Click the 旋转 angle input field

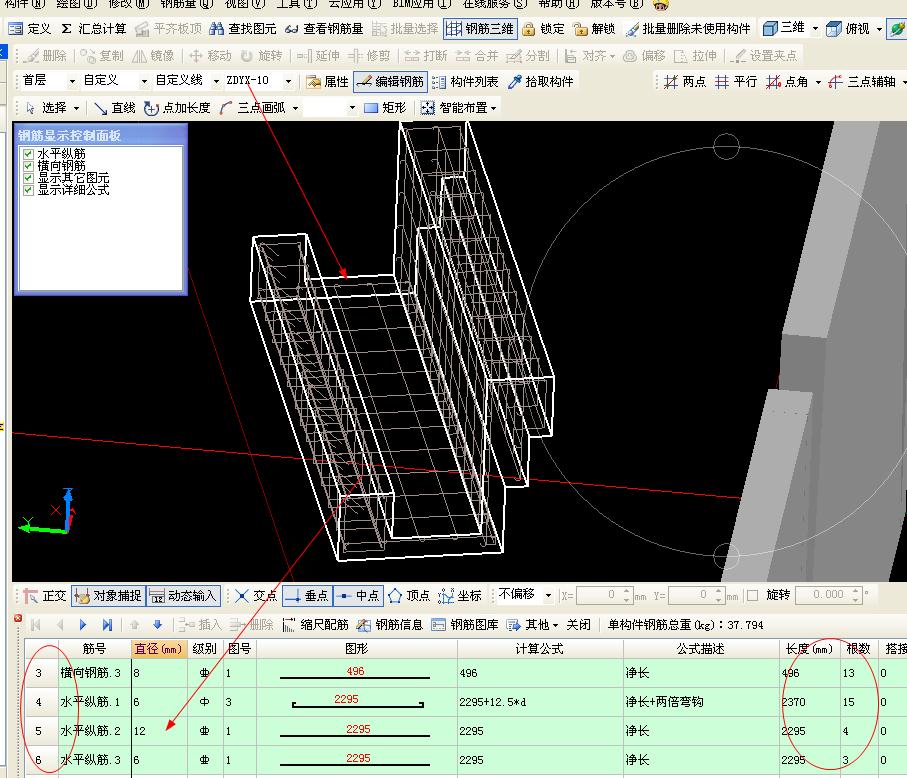pyautogui.click(x=825, y=595)
